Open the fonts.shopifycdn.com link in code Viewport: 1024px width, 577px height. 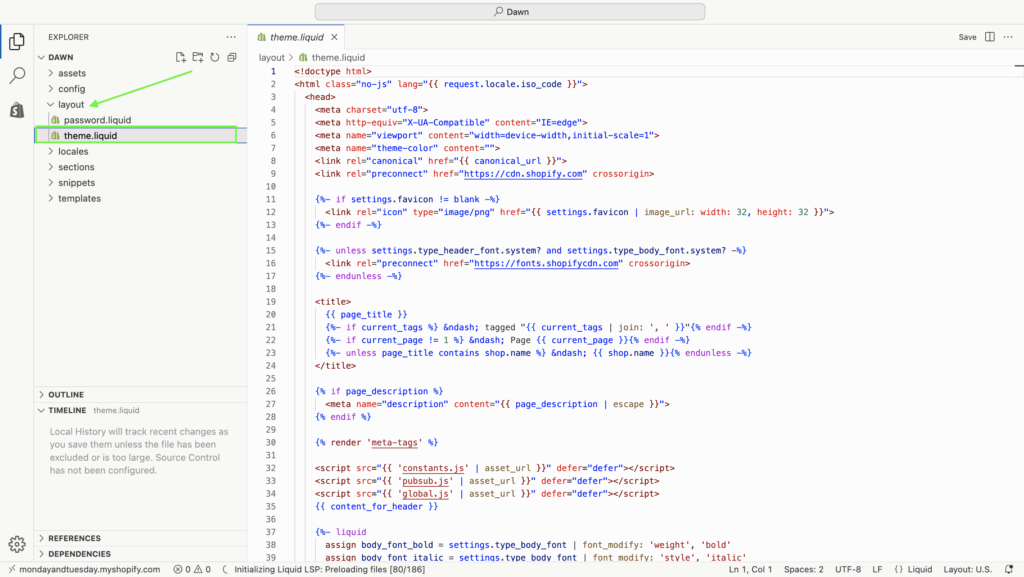click(546, 263)
